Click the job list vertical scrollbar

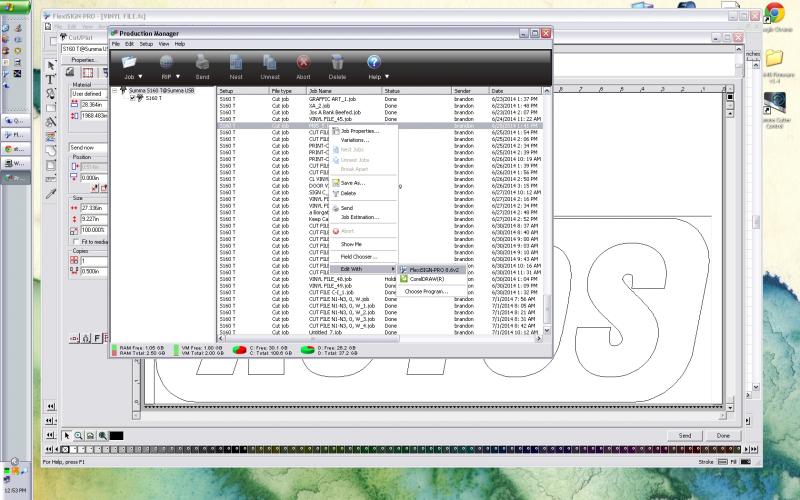click(546, 210)
